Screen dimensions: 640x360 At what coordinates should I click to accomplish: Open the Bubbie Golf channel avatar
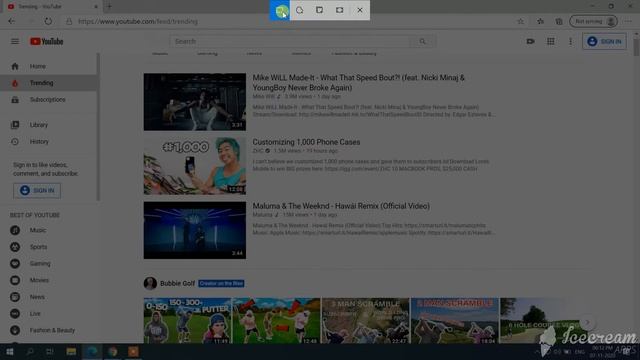[150, 283]
